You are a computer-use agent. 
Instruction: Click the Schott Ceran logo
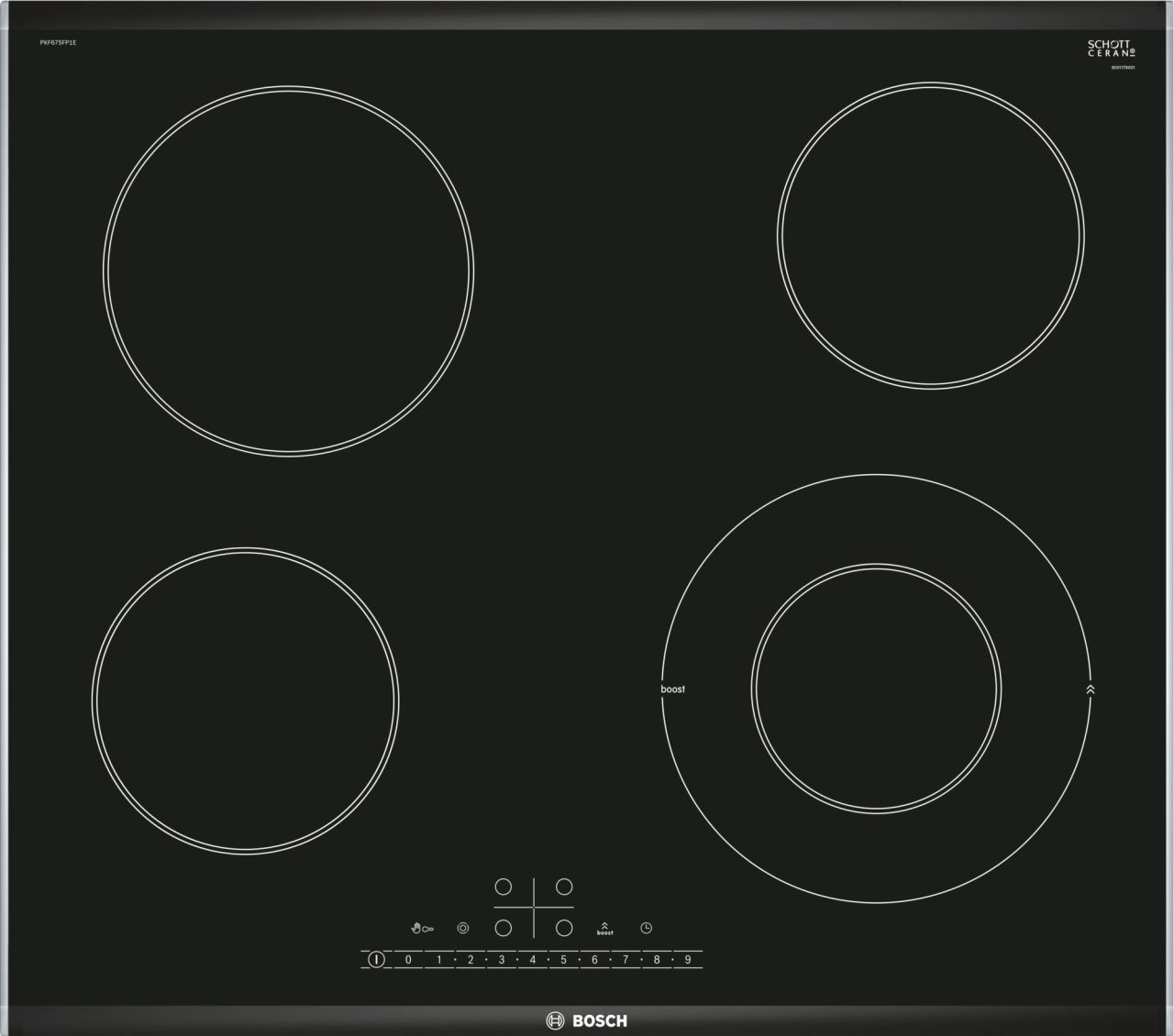coord(1111,49)
